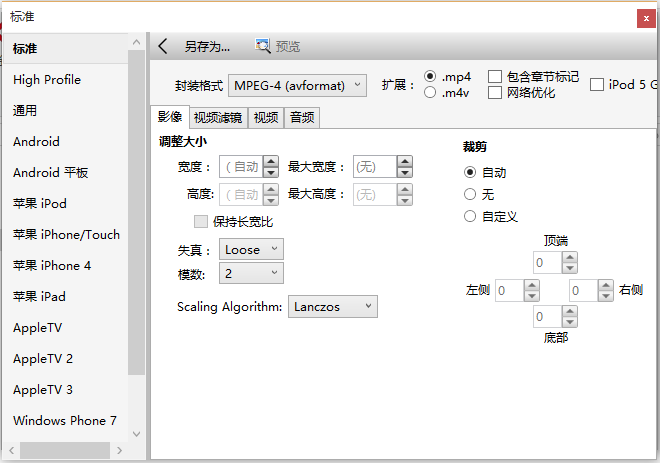The width and height of the screenshot is (660, 463).
Task: Select 苹果 iPod preset
Action: tap(65, 203)
